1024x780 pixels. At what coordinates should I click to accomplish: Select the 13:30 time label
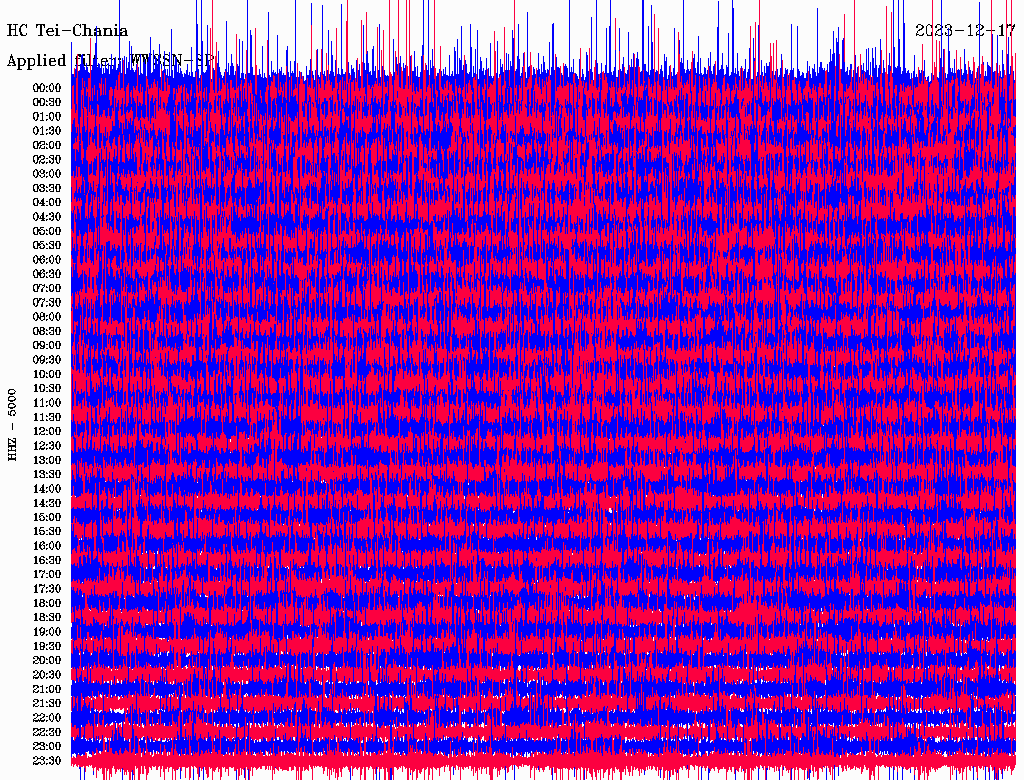point(47,474)
